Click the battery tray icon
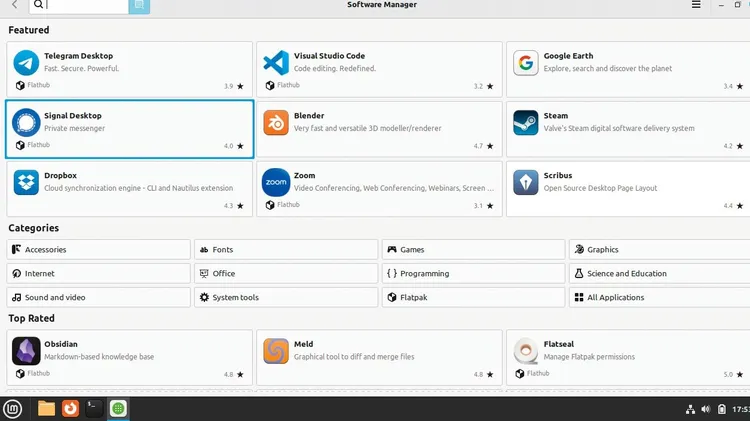 [x=722, y=409]
